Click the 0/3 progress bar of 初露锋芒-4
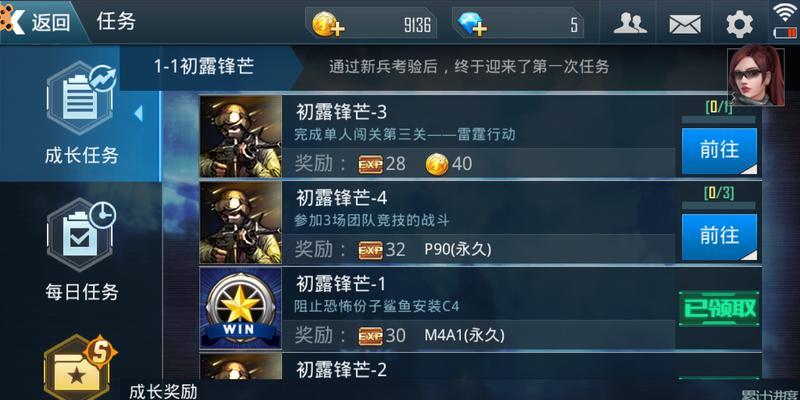The image size is (800, 400). [718, 205]
